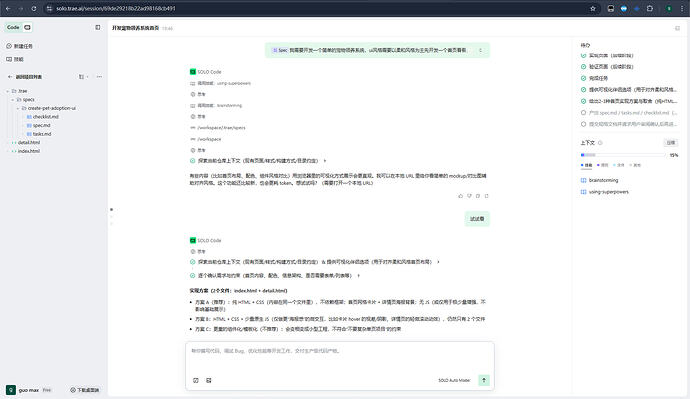690x399 pixels.
Task: Click the todo mentioning 2-3 homepage plans
Action: (x=629, y=101)
